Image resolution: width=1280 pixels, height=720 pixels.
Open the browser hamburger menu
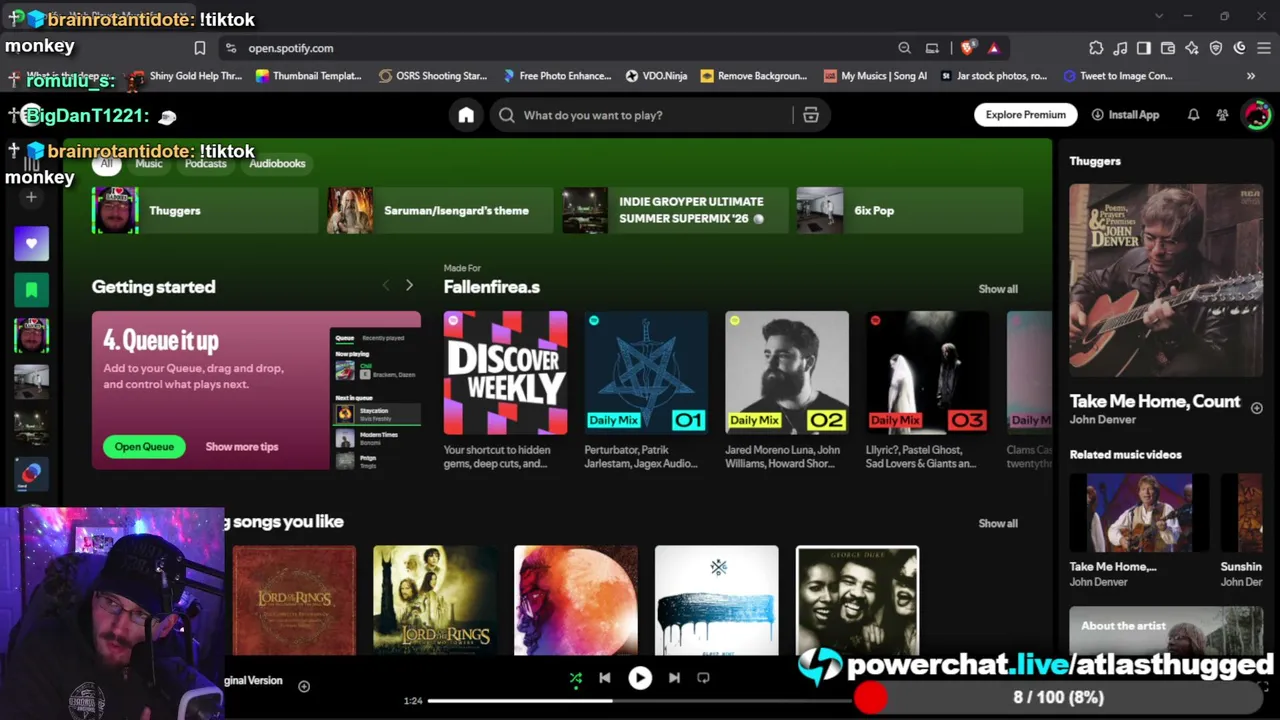click(x=1264, y=48)
